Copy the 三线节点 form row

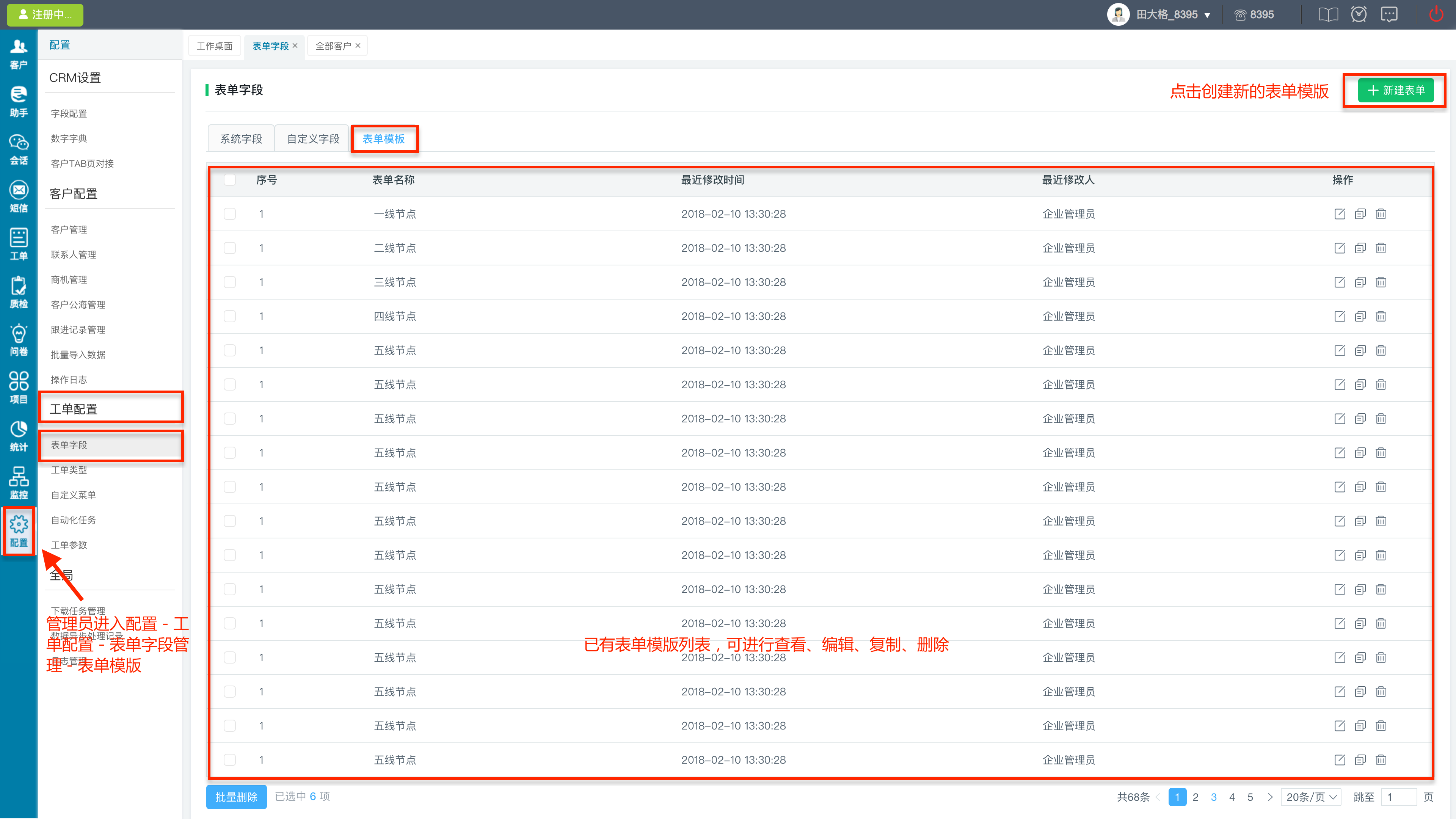pyautogui.click(x=1360, y=282)
